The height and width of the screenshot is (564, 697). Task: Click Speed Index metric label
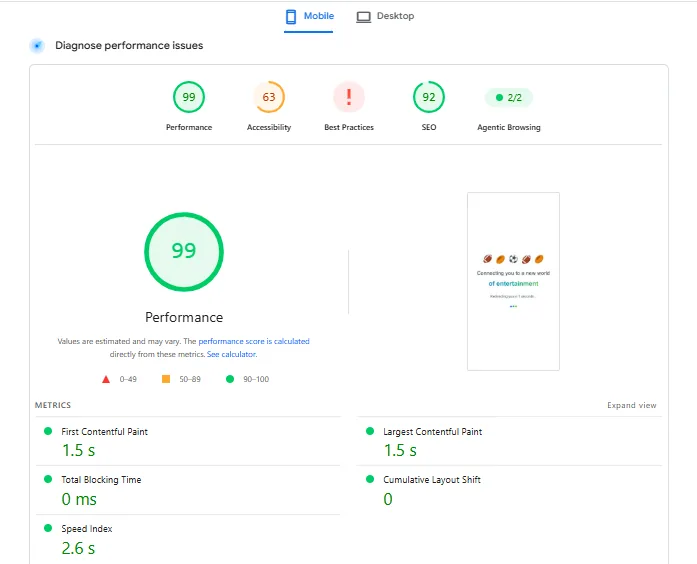[87, 528]
